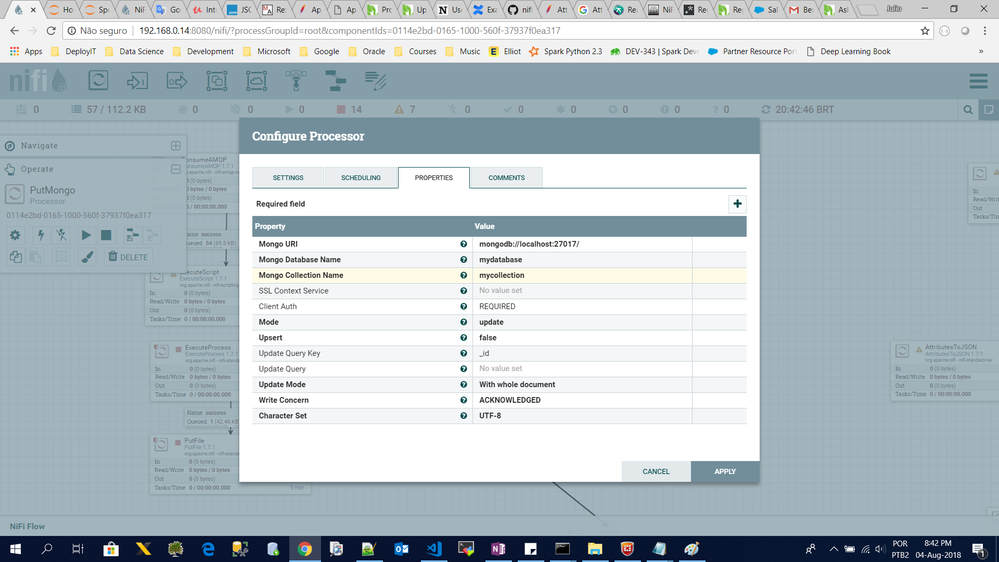The height and width of the screenshot is (562, 999).
Task: Click the Add Processor toolbar icon
Action: point(98,81)
